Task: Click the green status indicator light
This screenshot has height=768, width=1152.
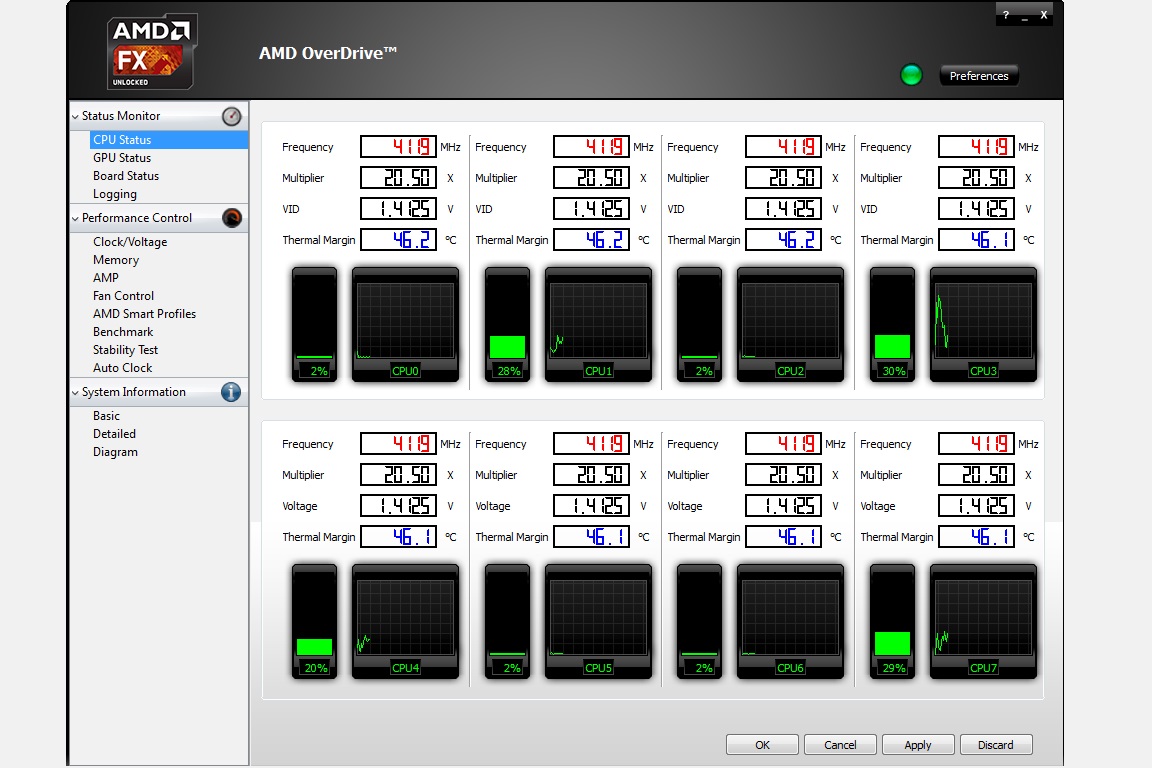Action: (911, 74)
